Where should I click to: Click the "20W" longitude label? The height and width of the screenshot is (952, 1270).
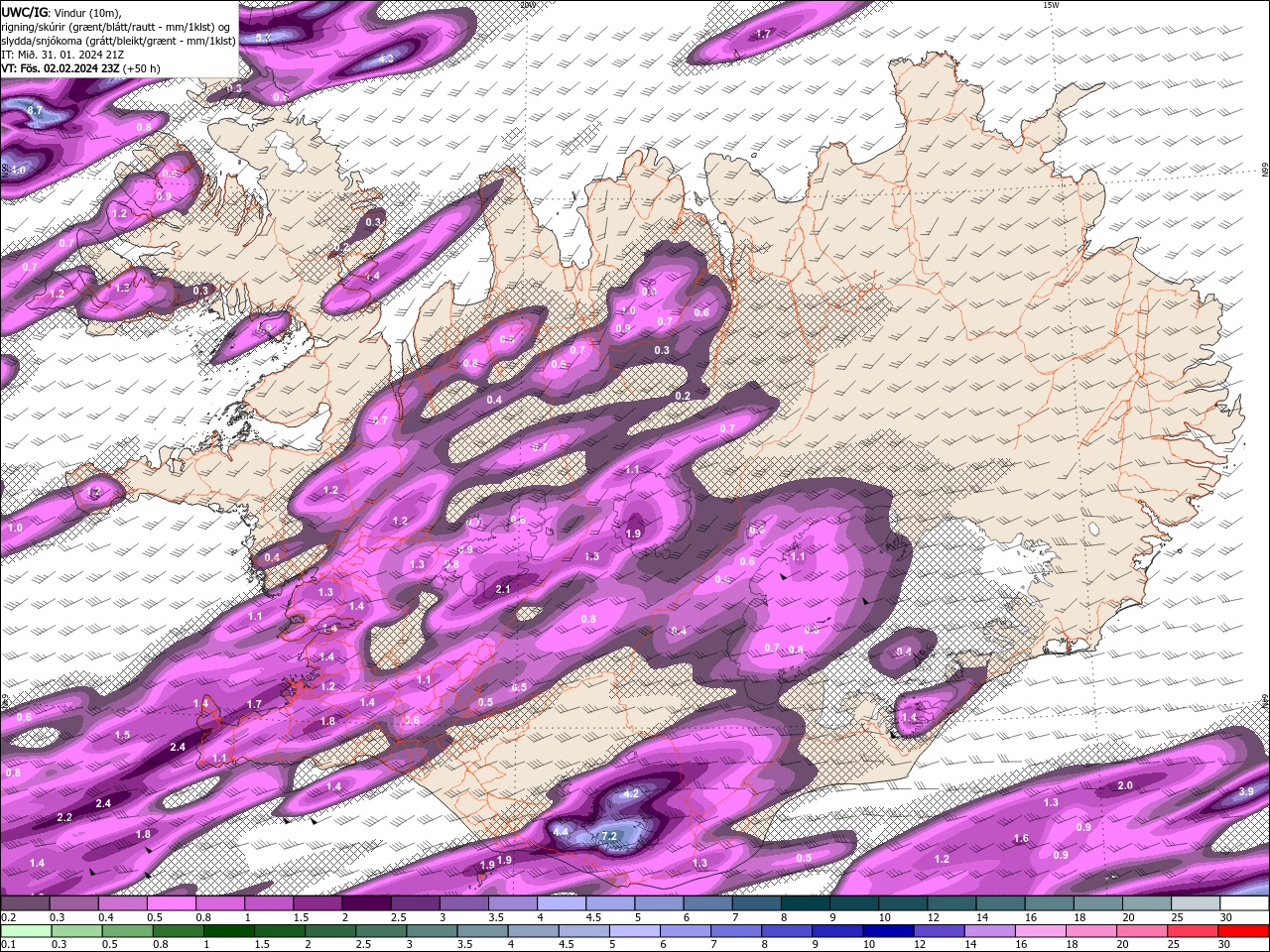coord(528,5)
